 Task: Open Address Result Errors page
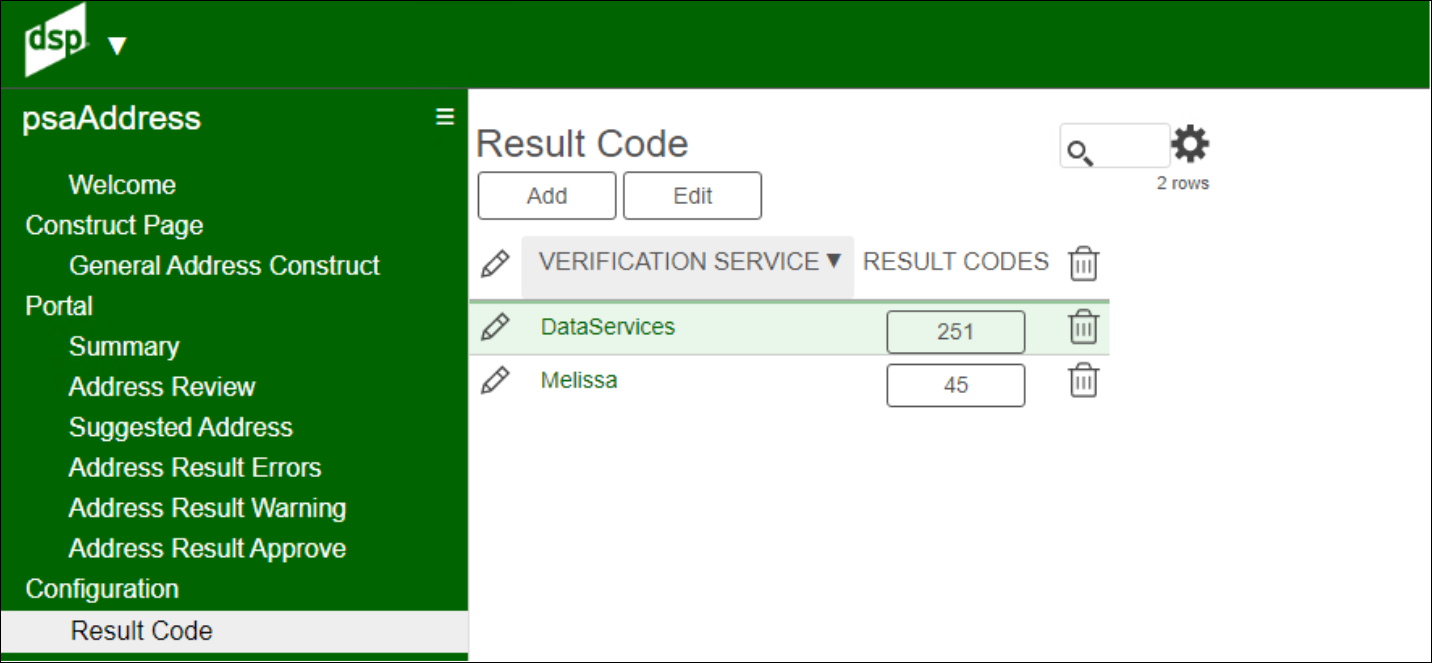point(195,468)
